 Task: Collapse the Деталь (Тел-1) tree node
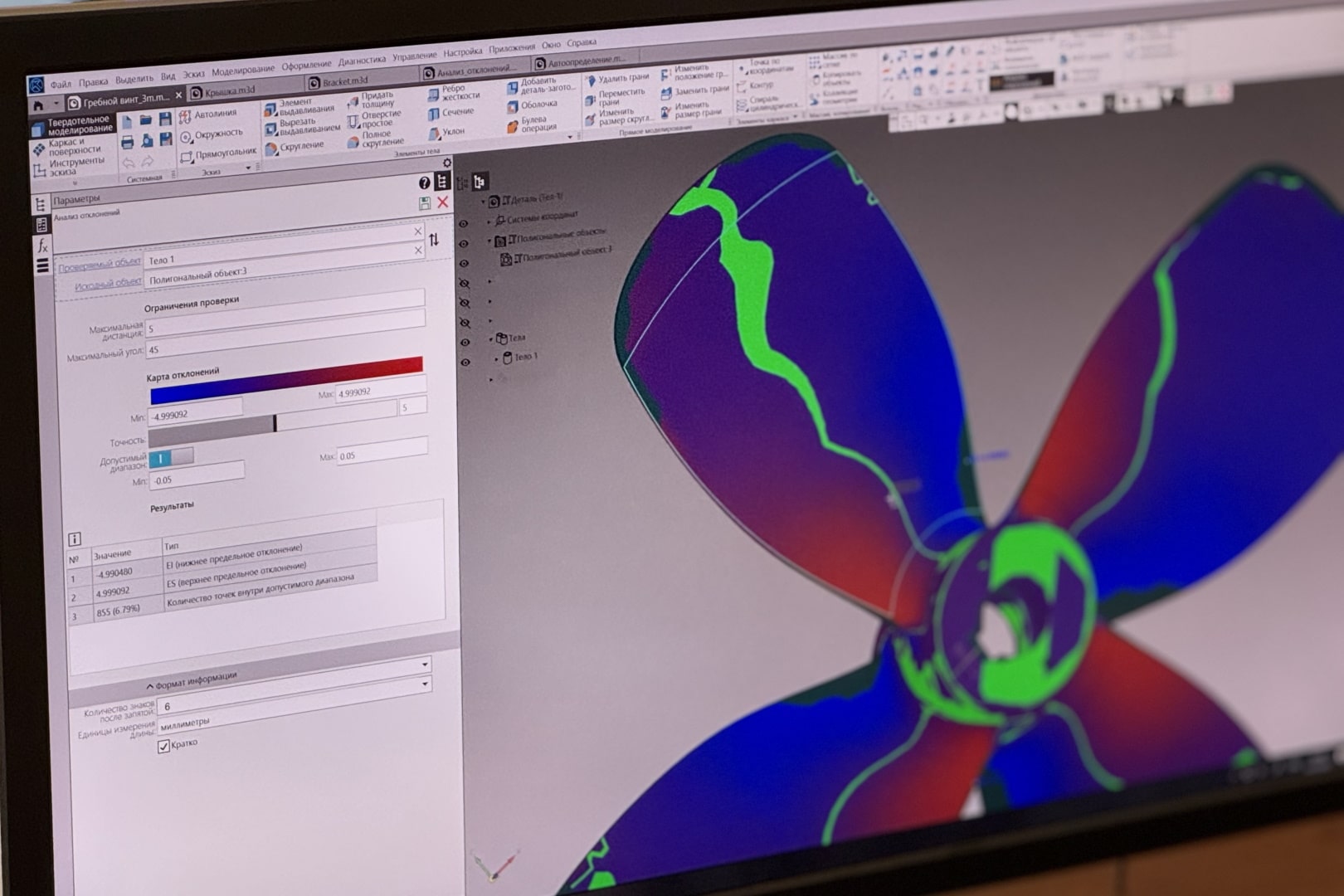(x=484, y=201)
